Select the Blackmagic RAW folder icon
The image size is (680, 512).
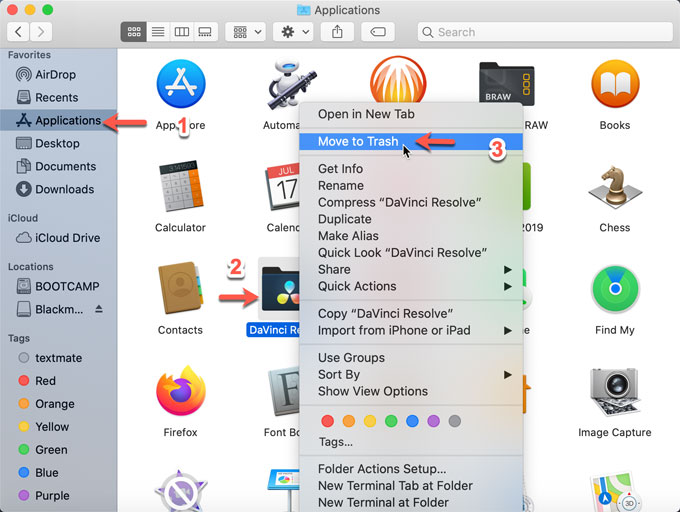click(x=506, y=84)
